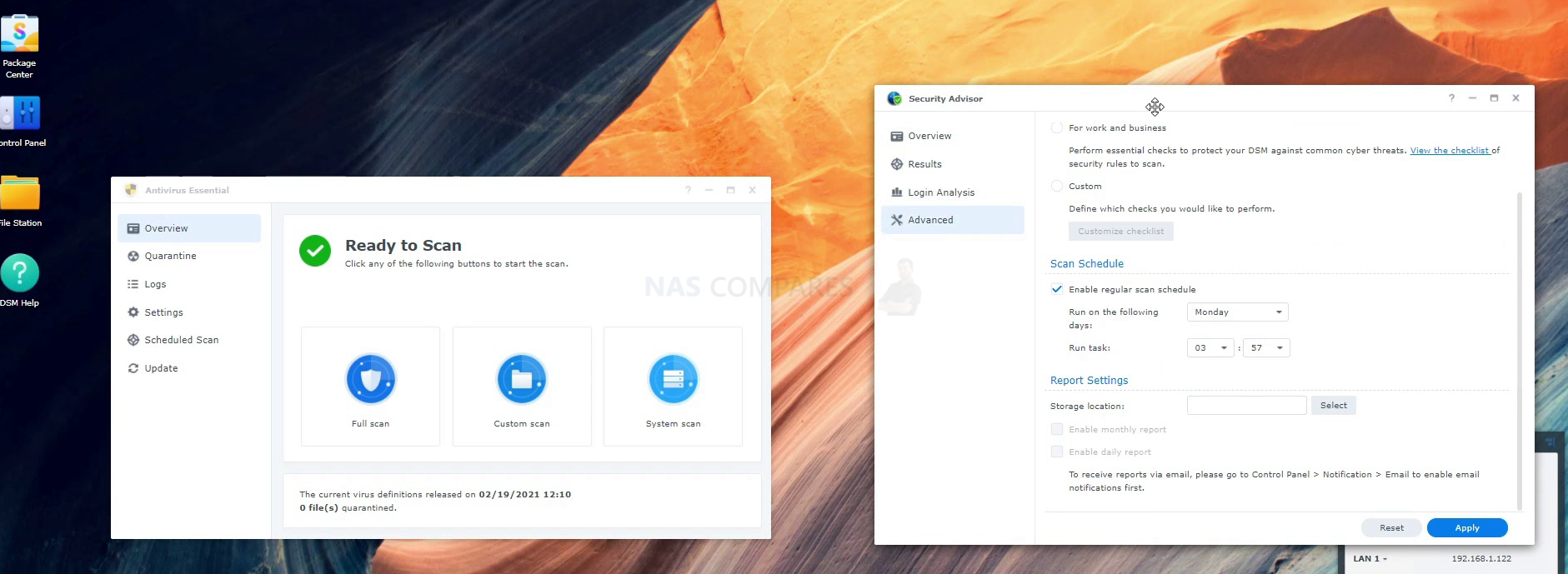Click the 'Ready to Scan' heading
Image resolution: width=1568 pixels, height=574 pixels.
[403, 246]
